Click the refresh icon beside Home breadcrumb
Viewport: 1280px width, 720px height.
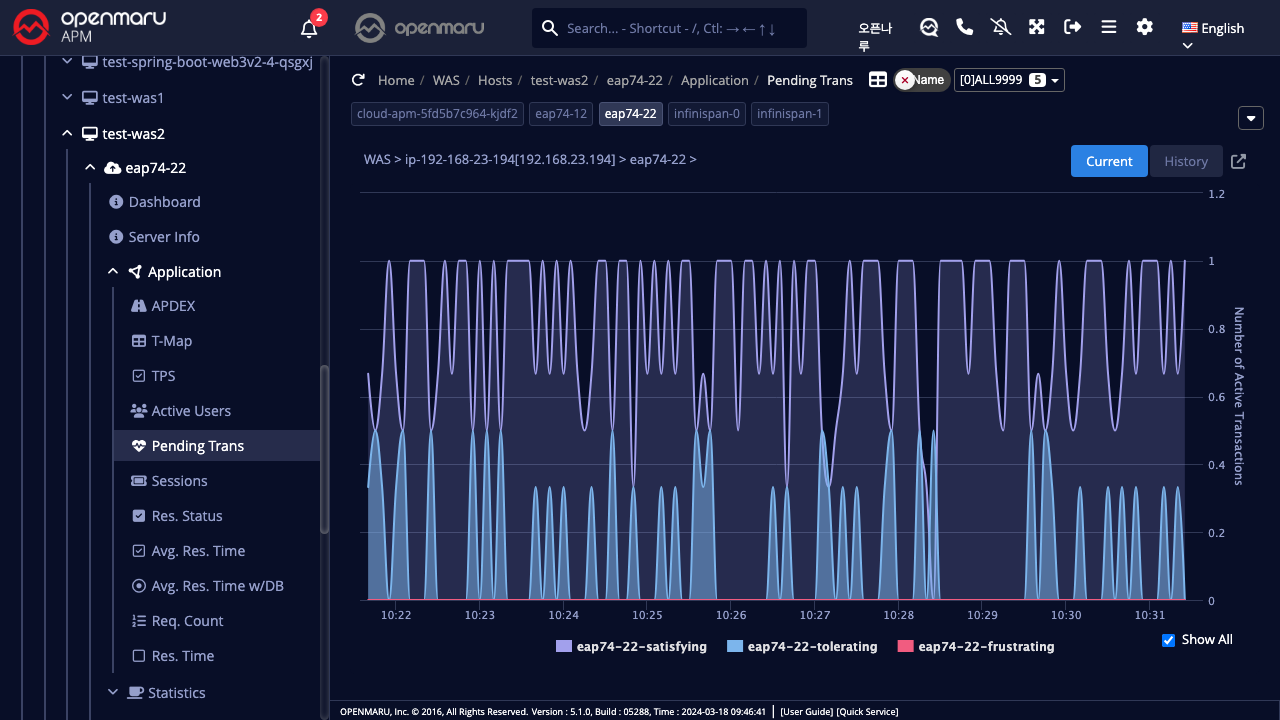(x=358, y=80)
